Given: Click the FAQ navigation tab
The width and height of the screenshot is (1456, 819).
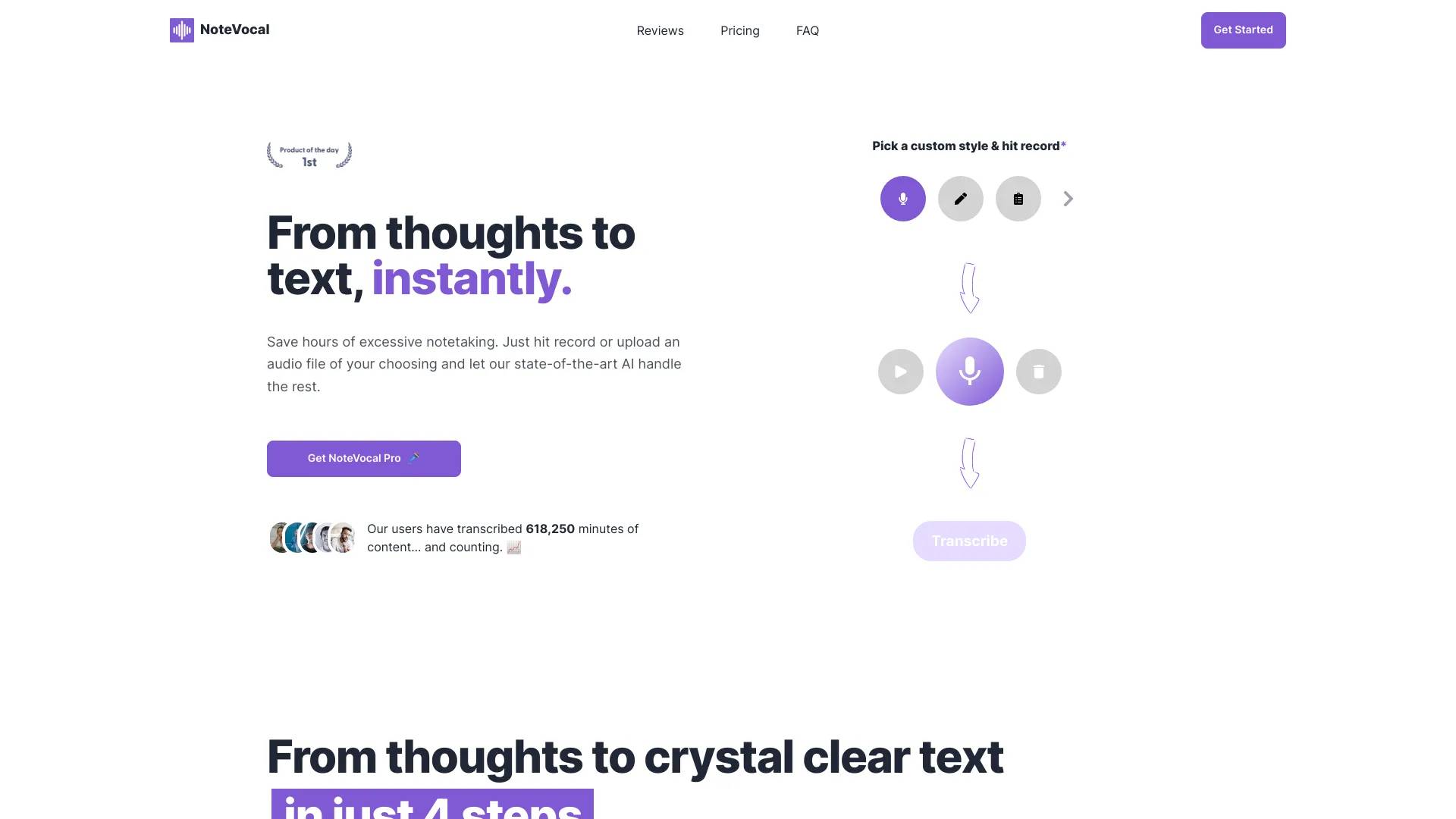Looking at the screenshot, I should pyautogui.click(x=807, y=29).
